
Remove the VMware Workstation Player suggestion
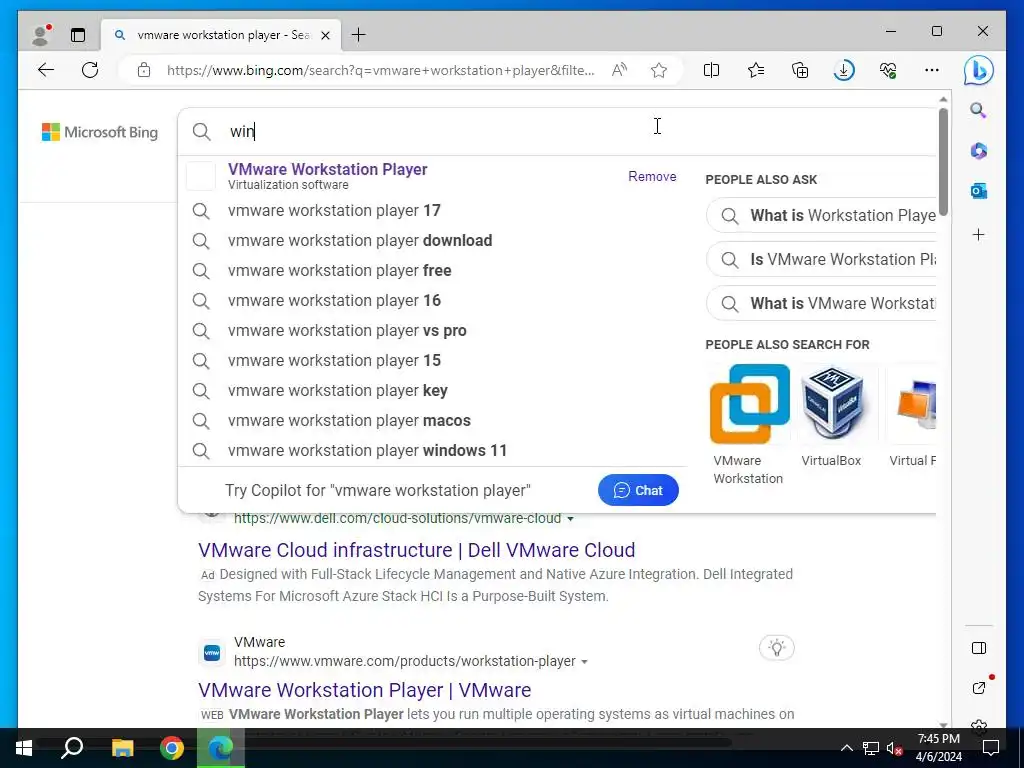652,176
